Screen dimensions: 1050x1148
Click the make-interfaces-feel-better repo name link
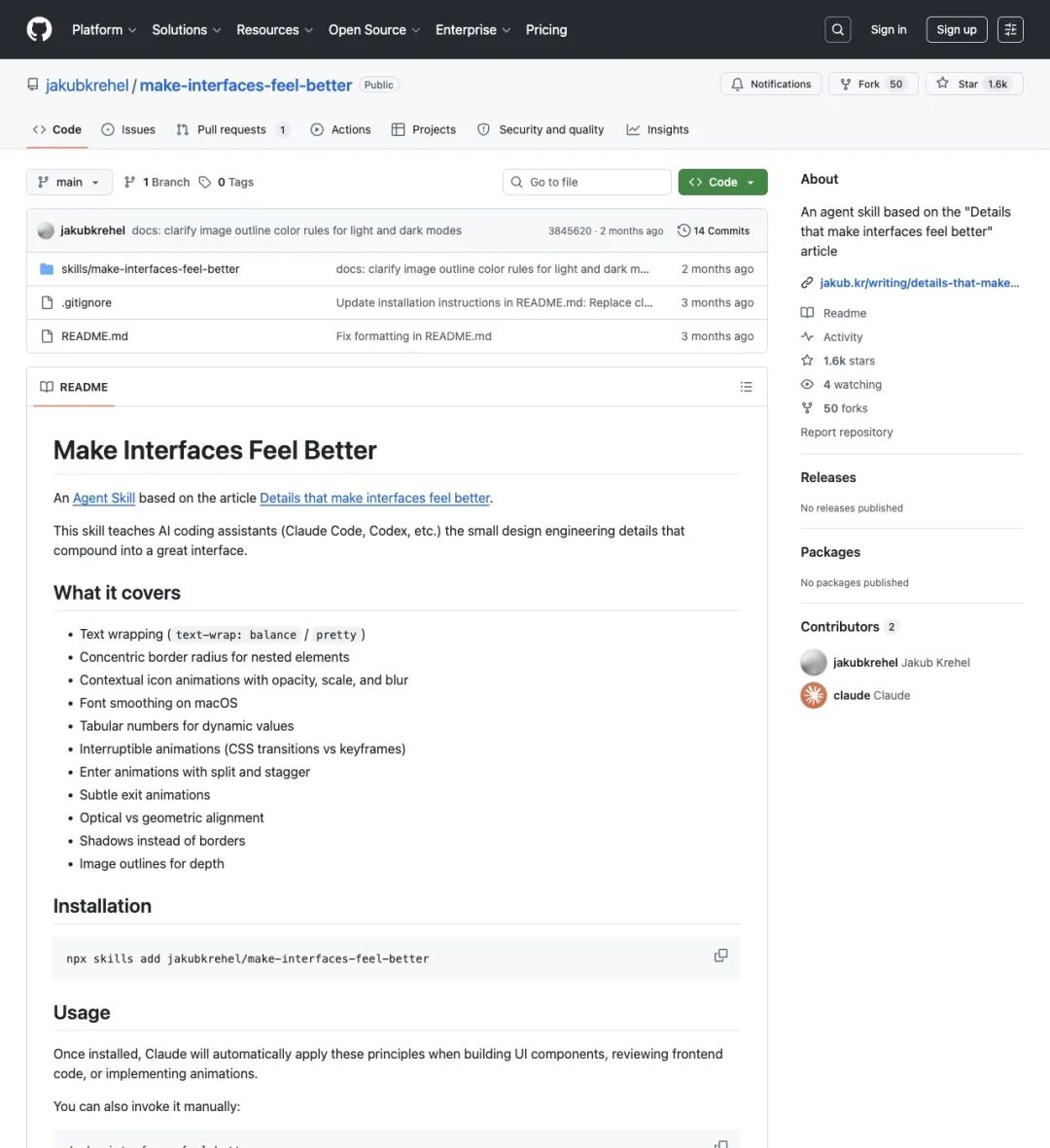coord(246,85)
